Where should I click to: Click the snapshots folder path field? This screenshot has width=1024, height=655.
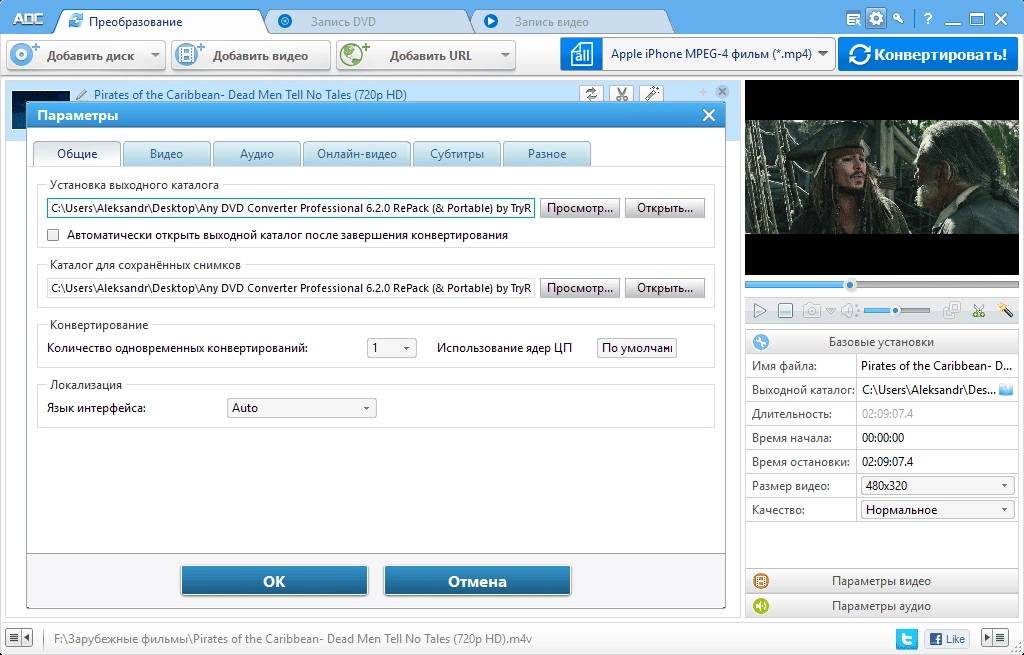click(x=291, y=288)
